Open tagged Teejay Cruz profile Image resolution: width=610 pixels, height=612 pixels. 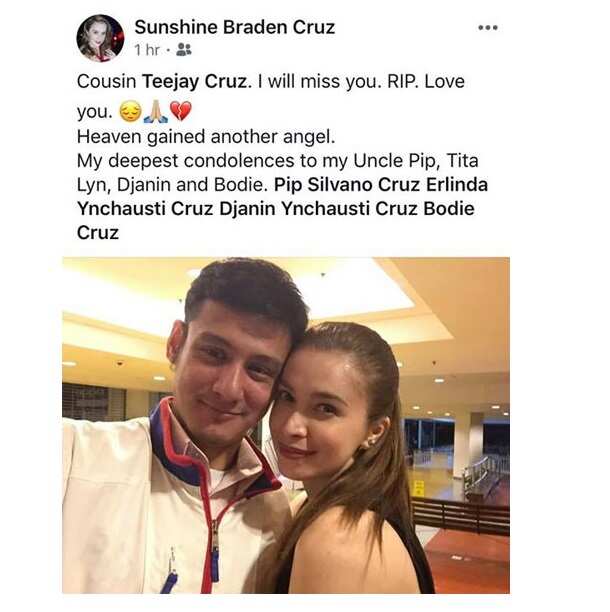pyautogui.click(x=195, y=82)
